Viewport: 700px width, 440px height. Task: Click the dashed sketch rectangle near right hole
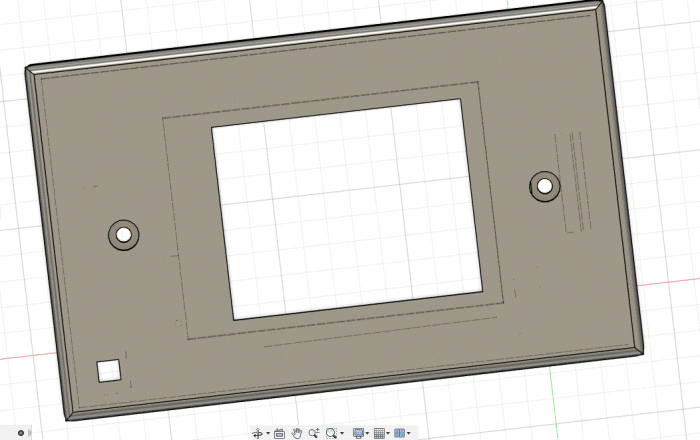[x=573, y=182]
